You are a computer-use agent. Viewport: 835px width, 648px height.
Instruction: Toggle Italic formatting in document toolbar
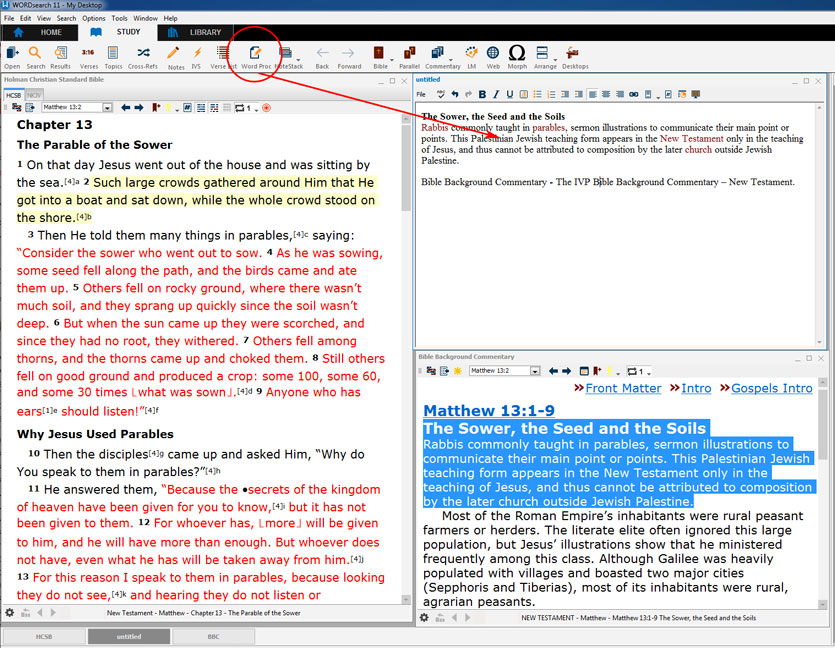(496, 94)
